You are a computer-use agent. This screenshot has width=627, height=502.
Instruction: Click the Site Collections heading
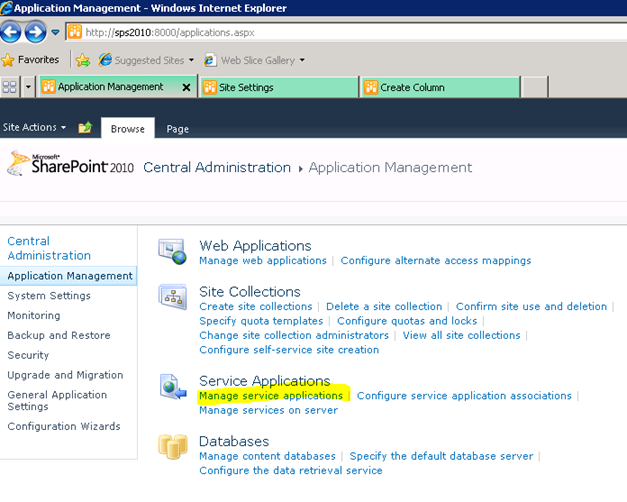pos(250,292)
